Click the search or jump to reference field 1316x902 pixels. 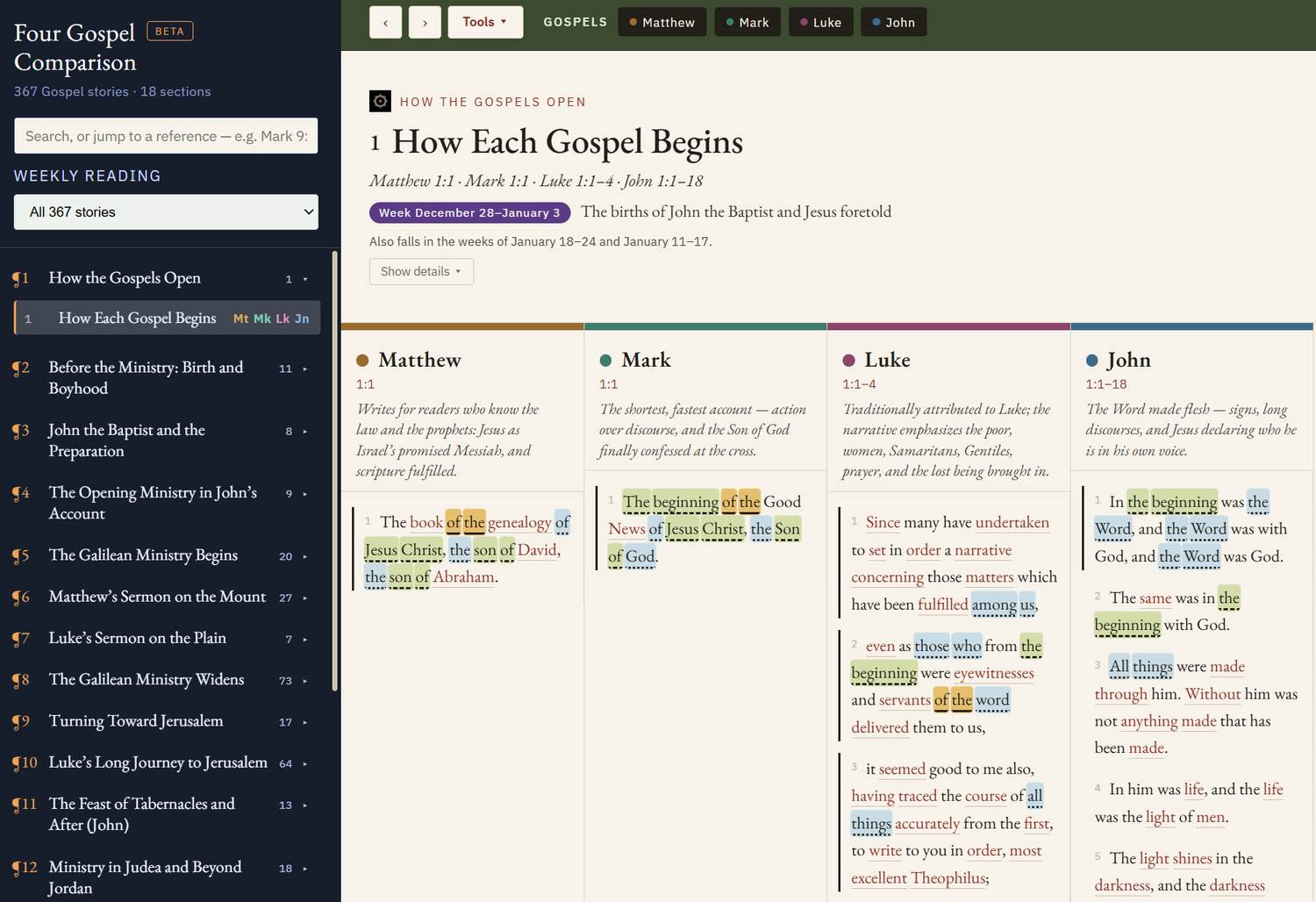coord(166,136)
